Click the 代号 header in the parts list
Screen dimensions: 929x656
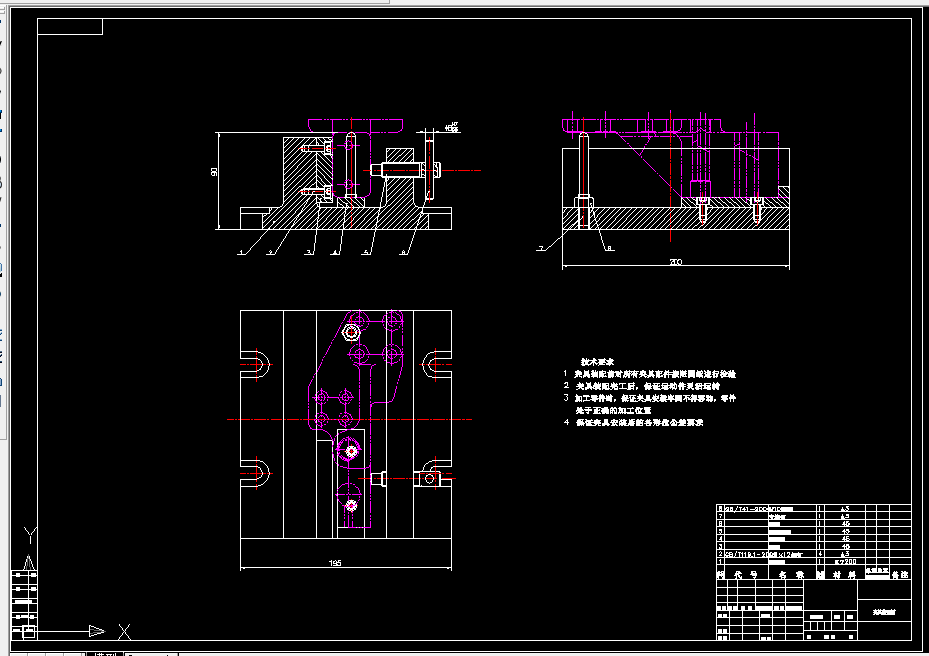coord(746,575)
